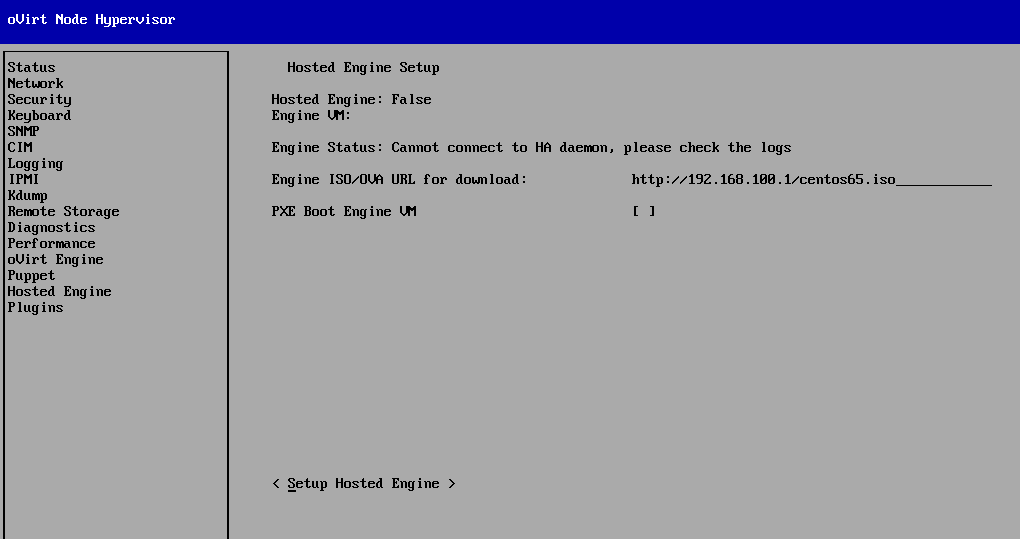Select Hosted Engine in the sidebar

[60, 292]
